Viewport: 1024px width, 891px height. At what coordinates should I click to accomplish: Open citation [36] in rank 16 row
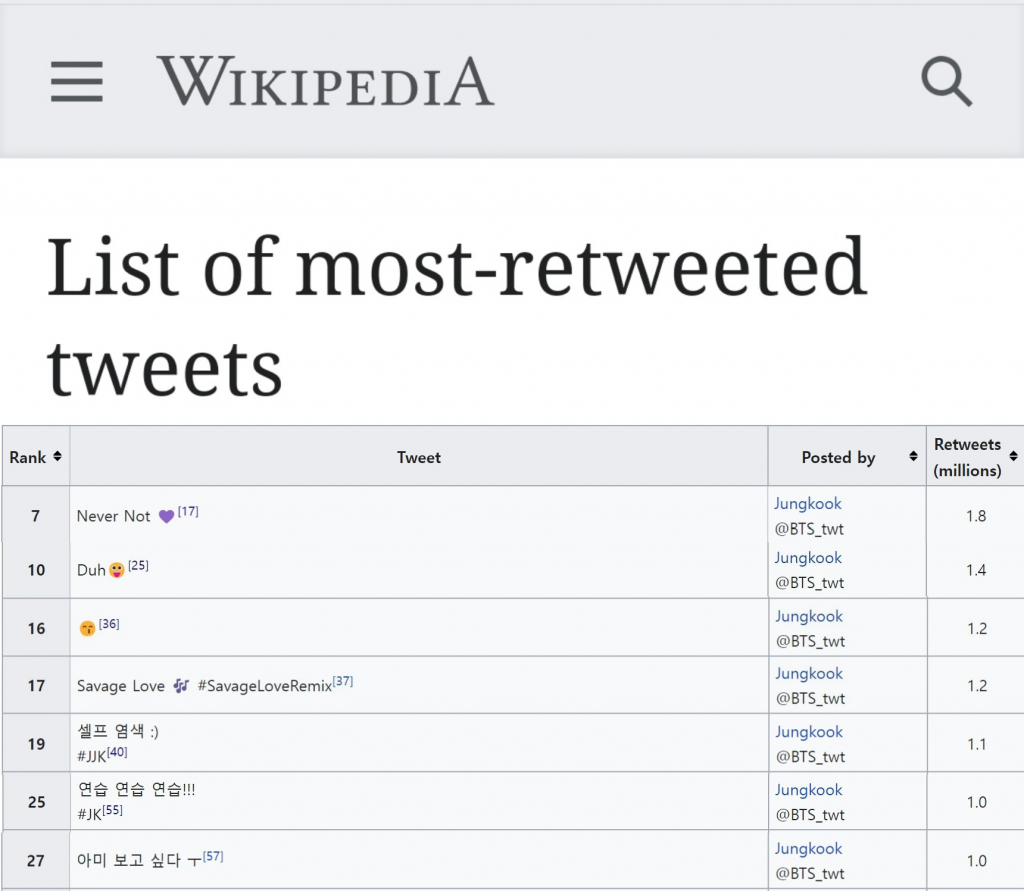tap(109, 624)
